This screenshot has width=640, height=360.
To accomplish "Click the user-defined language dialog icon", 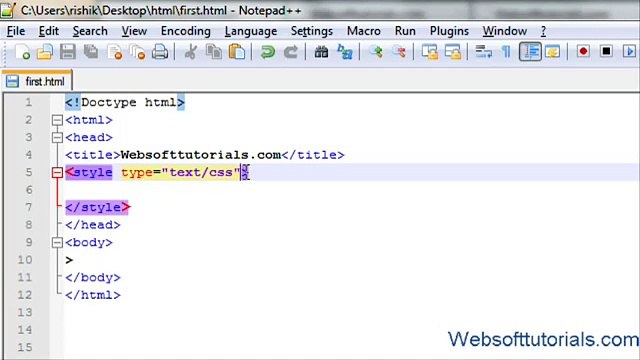I will 553,52.
